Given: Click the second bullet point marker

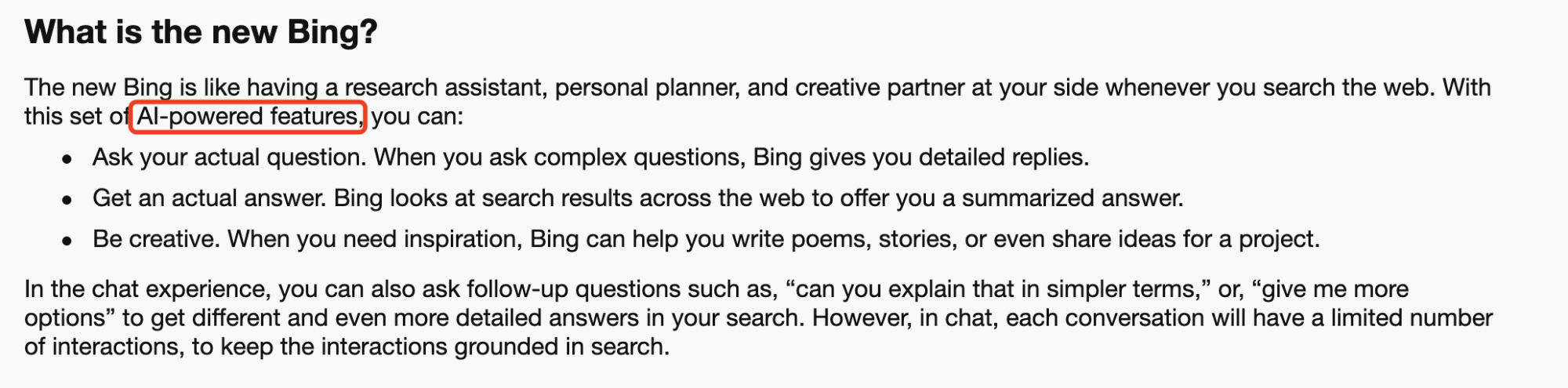Looking at the screenshot, I should [x=67, y=200].
